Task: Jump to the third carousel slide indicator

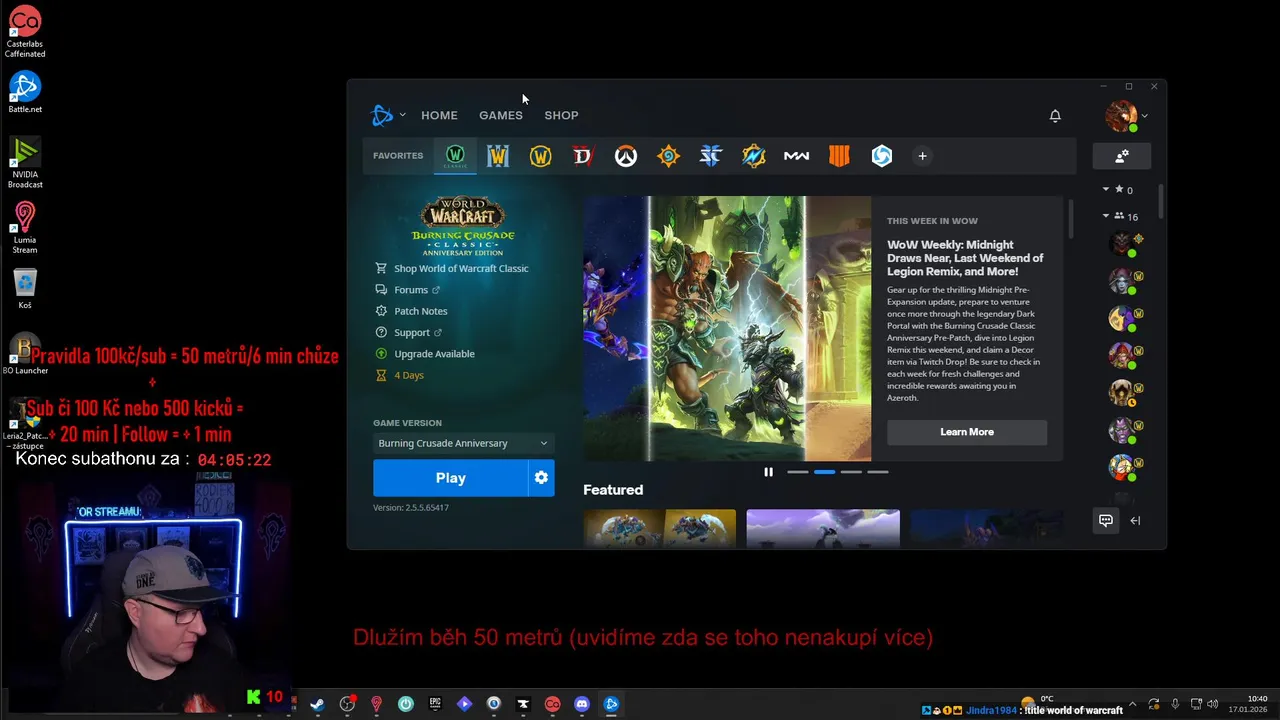Action: [851, 472]
